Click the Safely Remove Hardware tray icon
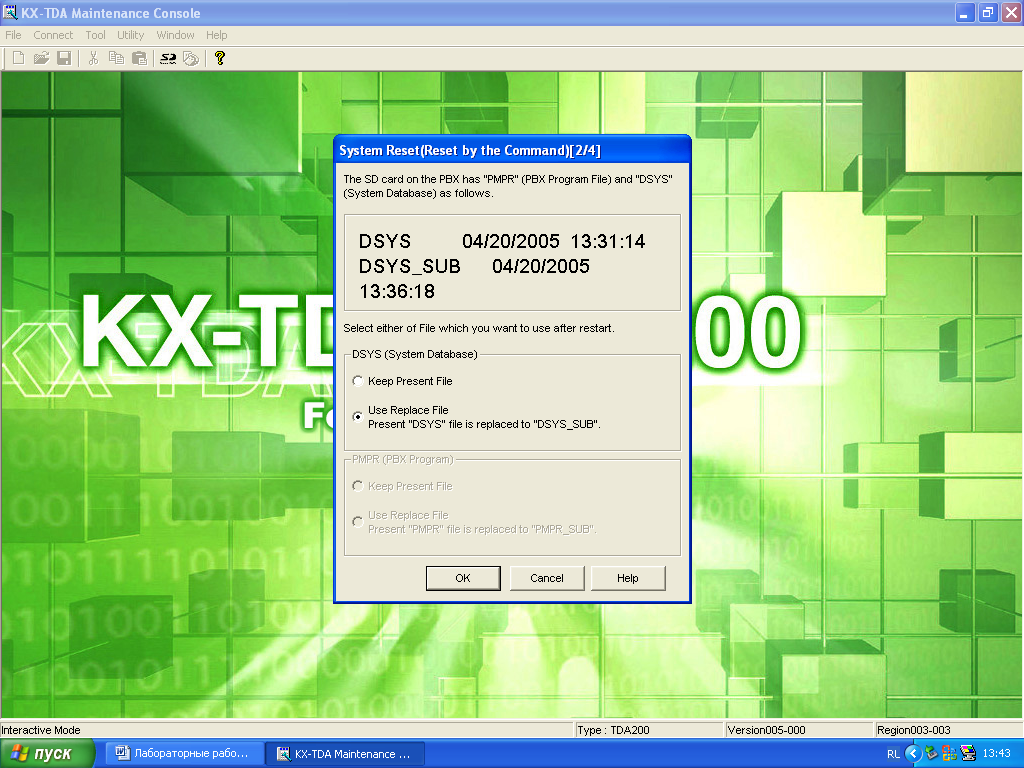 click(x=931, y=754)
